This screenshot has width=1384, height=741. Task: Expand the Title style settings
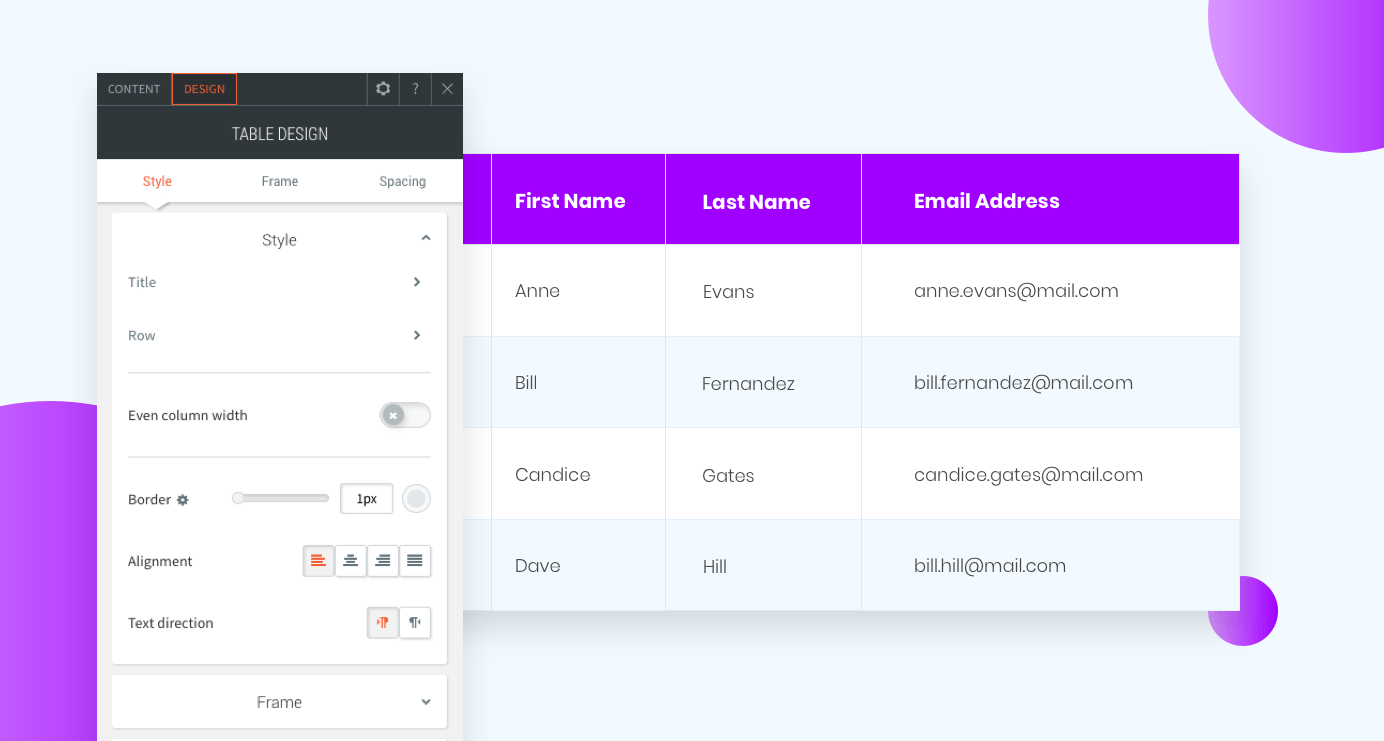tap(279, 282)
